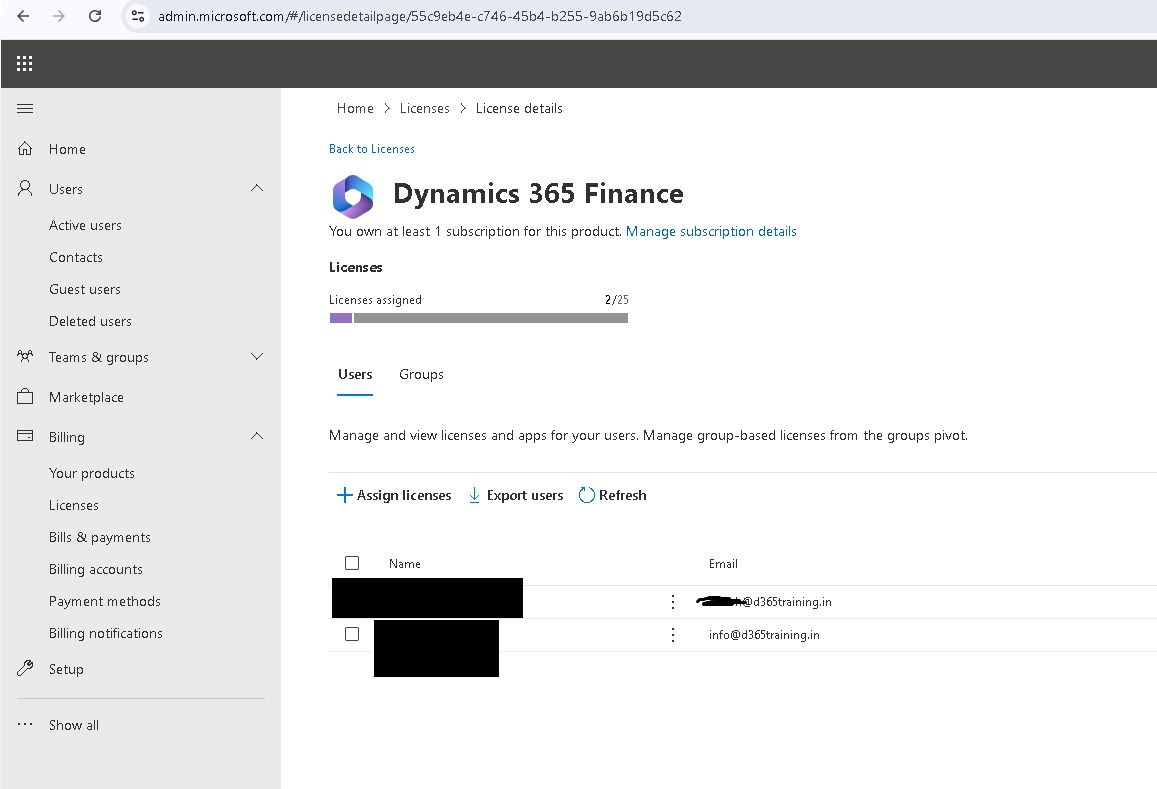Check the box for info@d365training.in row
Screen dimensions: 1157x789
352,634
